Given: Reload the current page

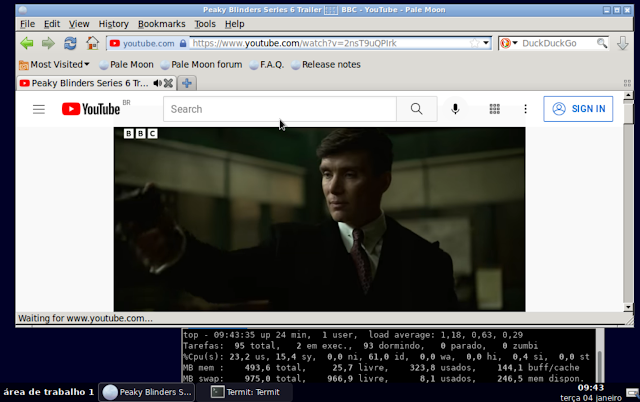Looking at the screenshot, I should [70, 43].
